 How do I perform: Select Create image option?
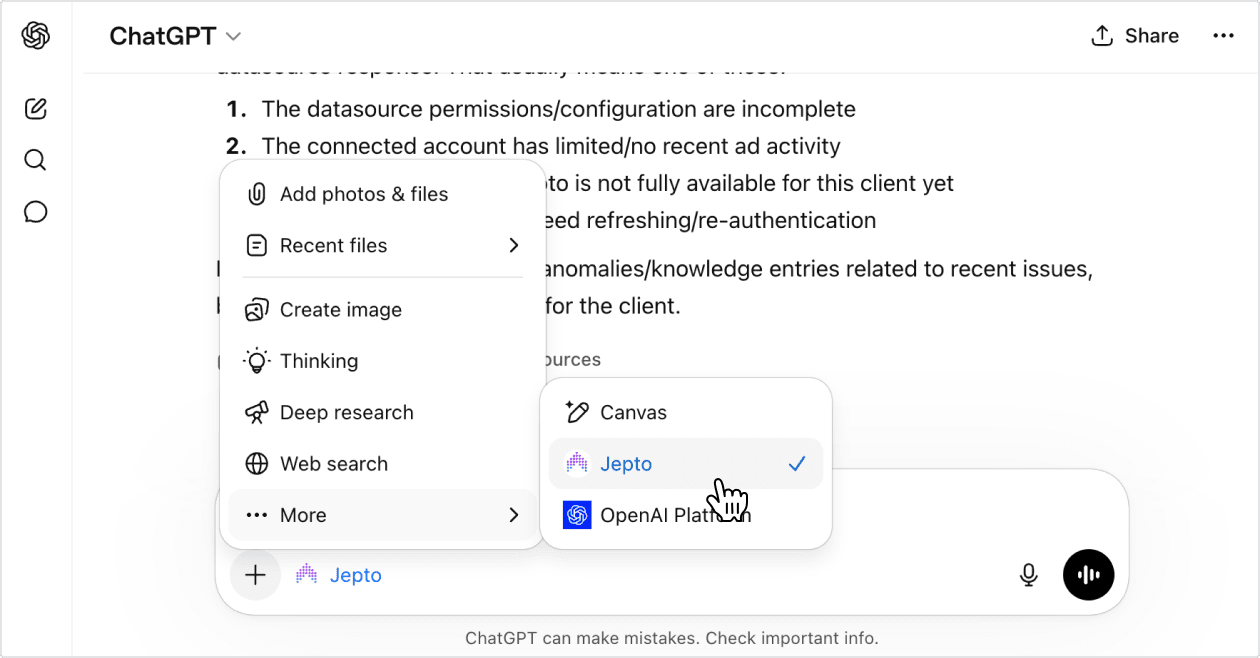tap(384, 310)
